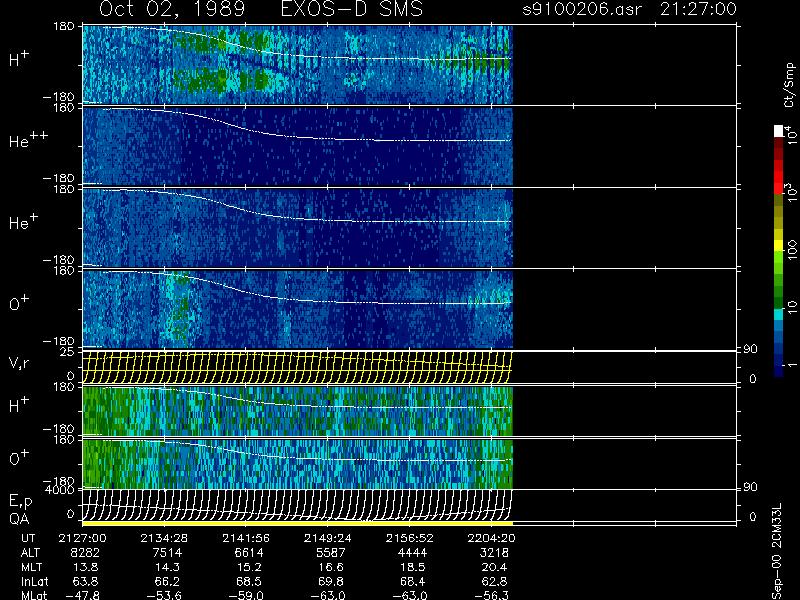
Task: Click the yellow V,r line plot
Action: (297, 367)
